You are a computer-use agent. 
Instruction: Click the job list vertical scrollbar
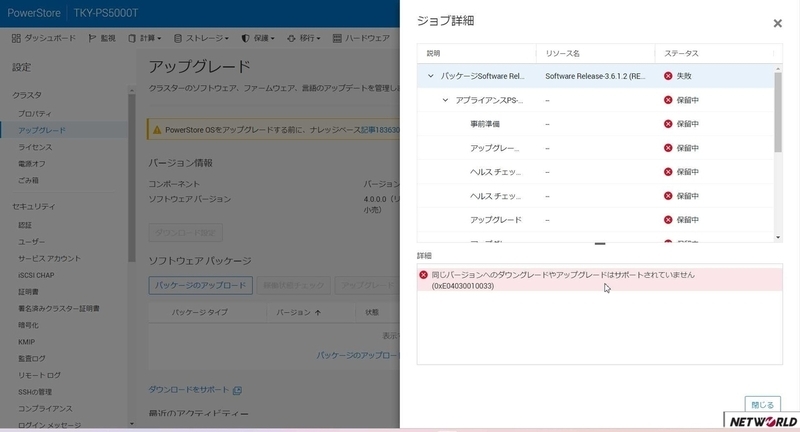[778, 112]
